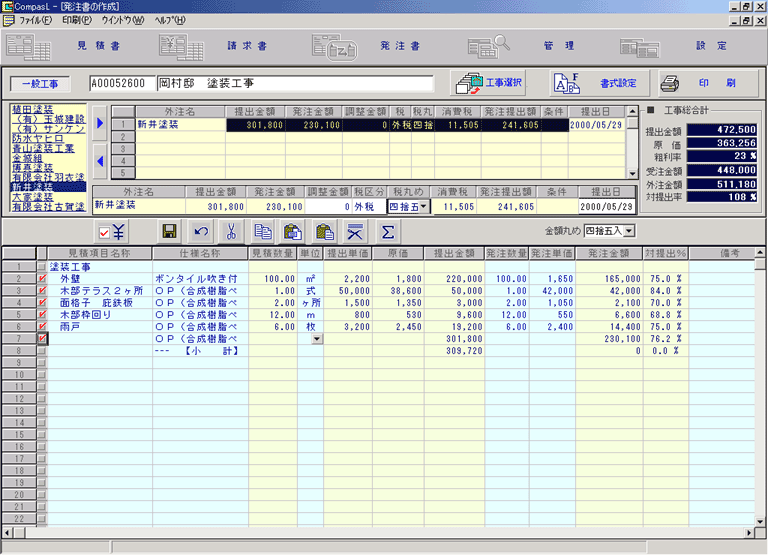Click the checkmark yen toolbar icon
Viewport: 768px width, 555px height.
[x=112, y=232]
